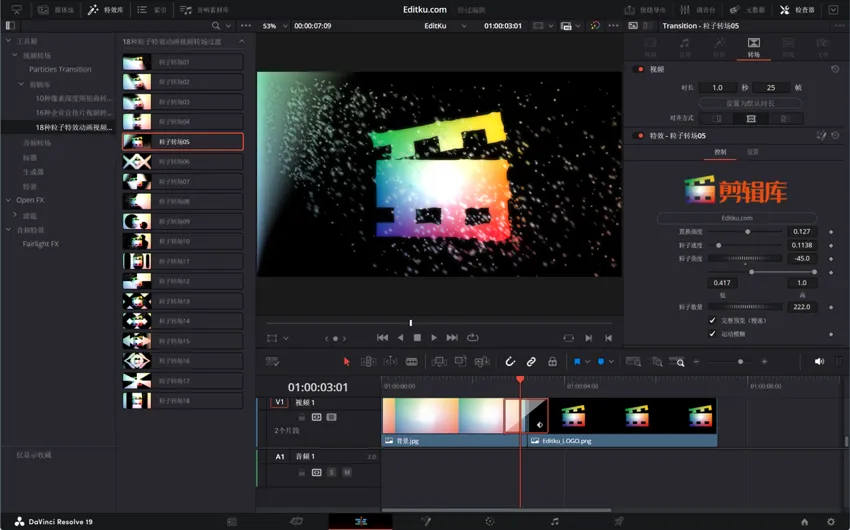
Task: Select the 转场 transition tab in Inspector
Action: pos(753,46)
